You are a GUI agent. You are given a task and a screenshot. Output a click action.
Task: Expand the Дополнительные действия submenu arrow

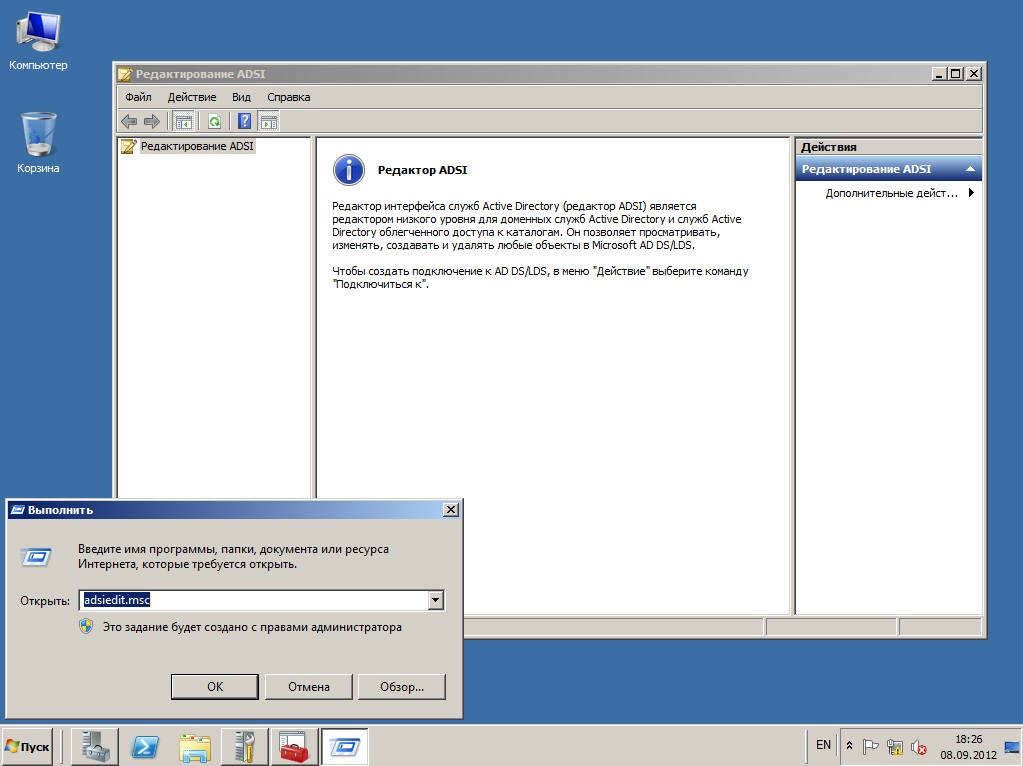click(x=971, y=192)
